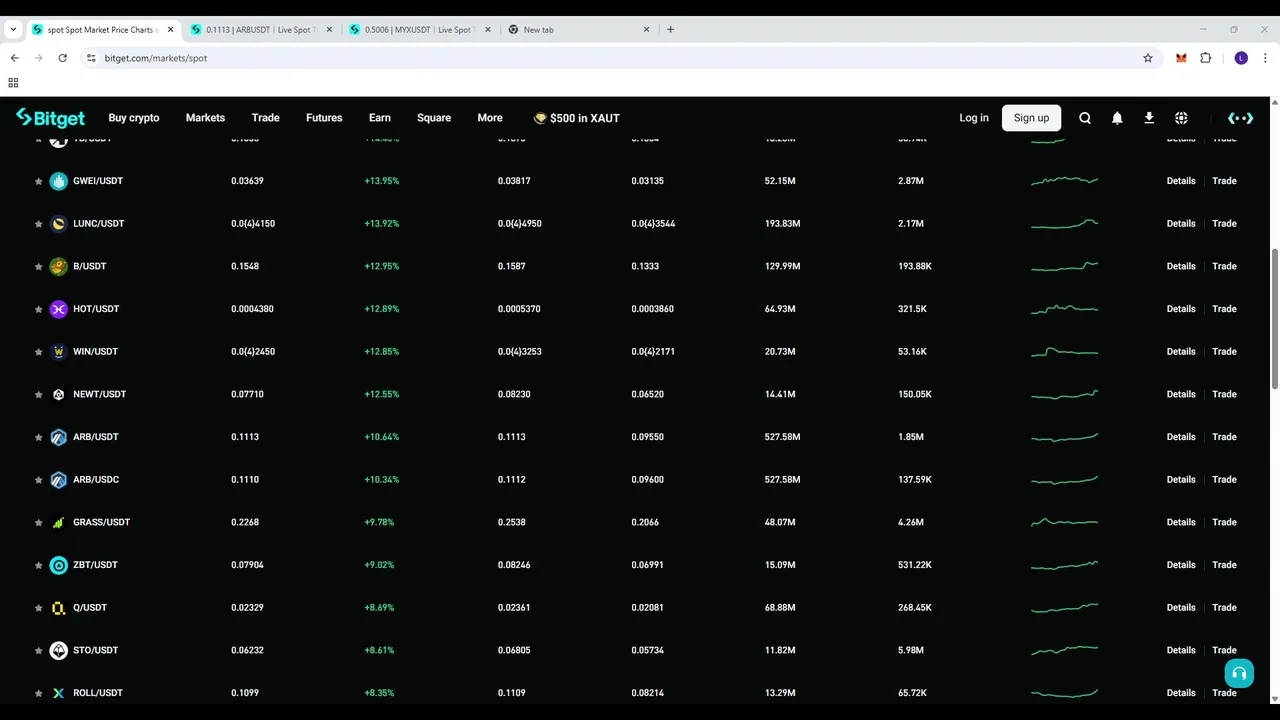
Task: Switch to the ARBUSDT browser tab
Action: pyautogui.click(x=262, y=29)
